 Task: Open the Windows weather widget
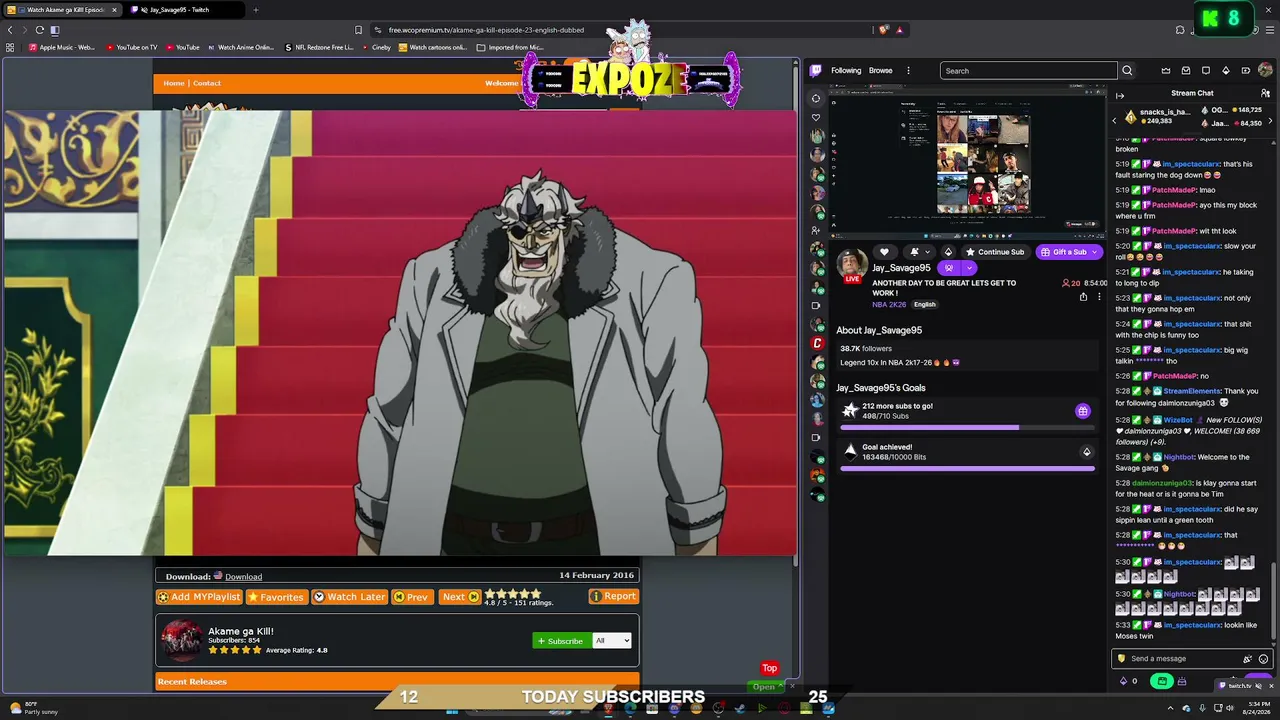(x=32, y=708)
